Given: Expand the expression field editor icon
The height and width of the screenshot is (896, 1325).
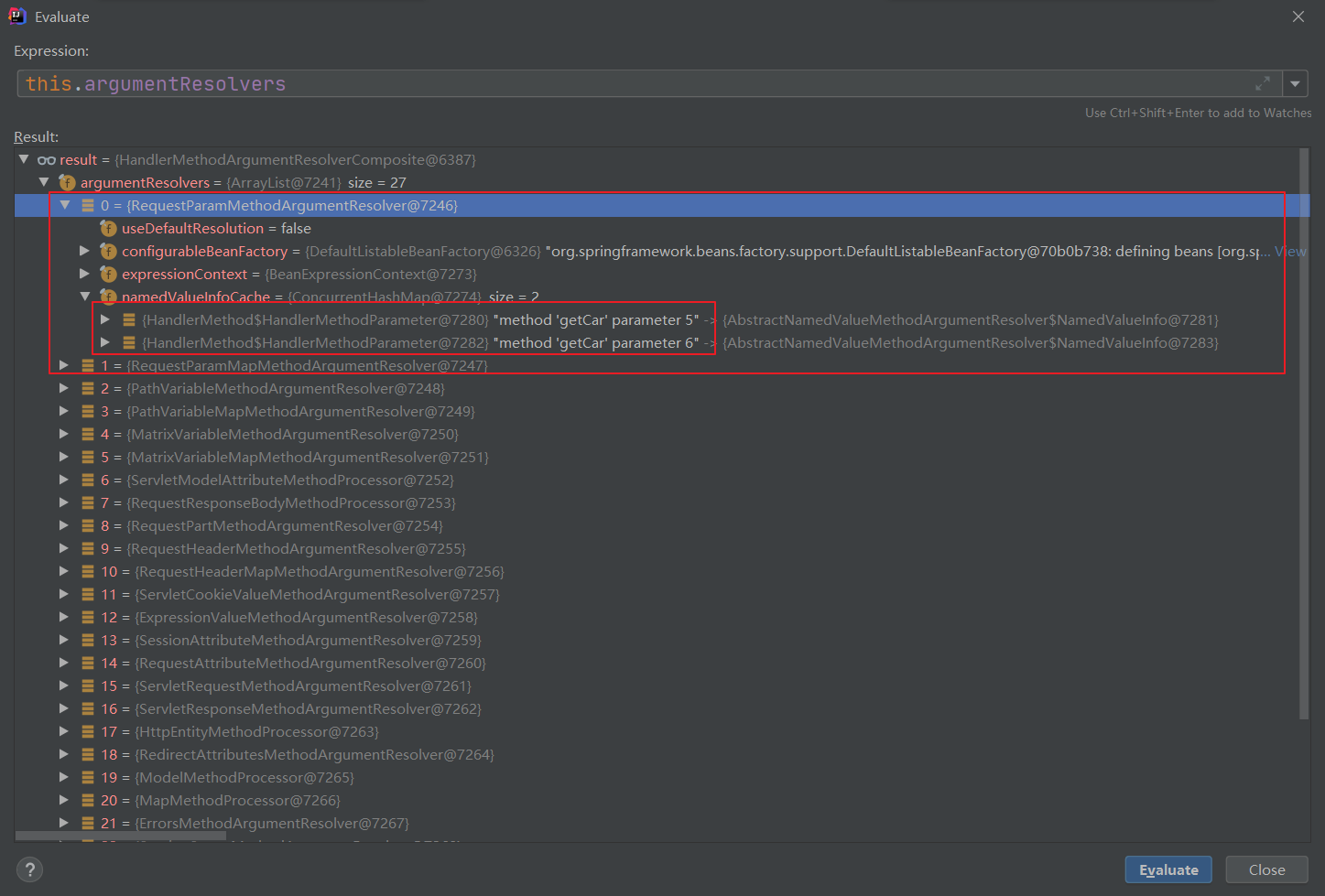Looking at the screenshot, I should point(1263,83).
